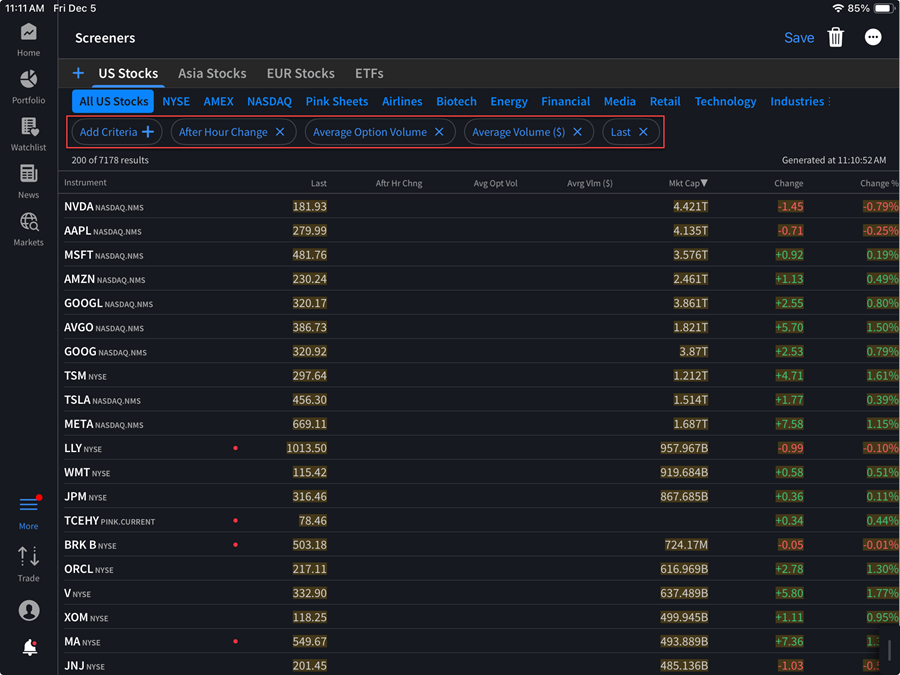Delete screener with trash icon
Screen dimensions: 900x675
coord(836,38)
